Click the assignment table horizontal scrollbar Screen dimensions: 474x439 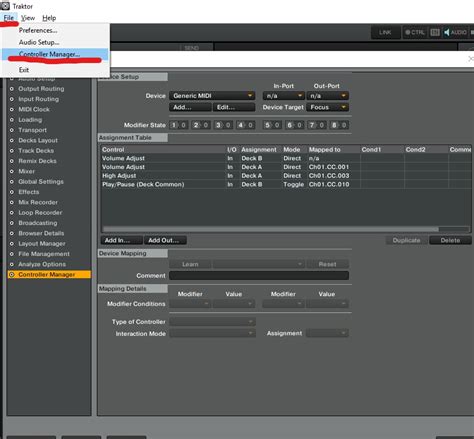(270, 229)
